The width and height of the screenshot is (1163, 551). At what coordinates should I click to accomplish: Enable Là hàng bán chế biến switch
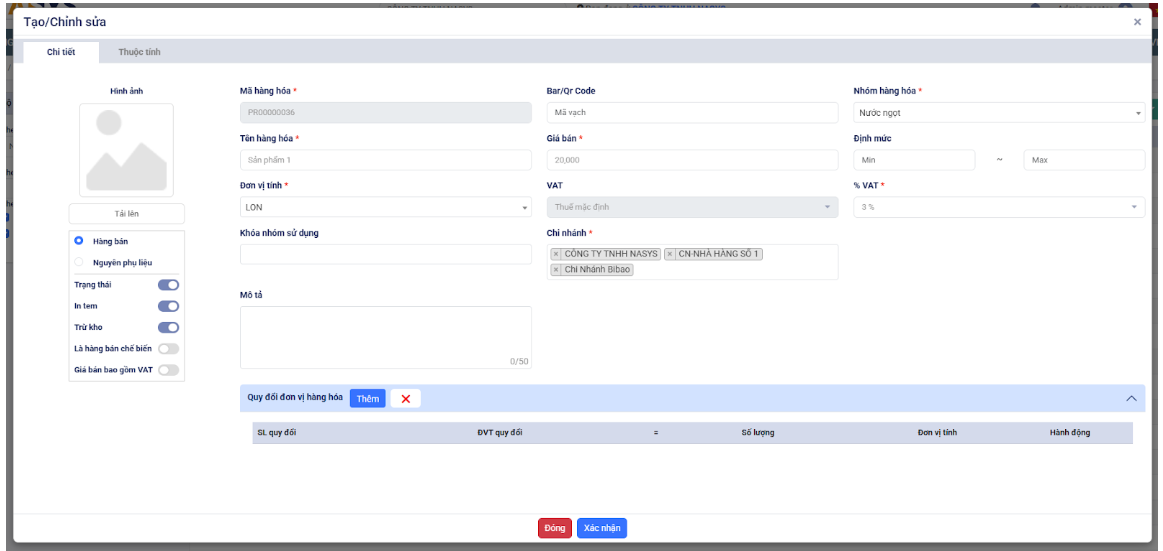click(x=168, y=349)
